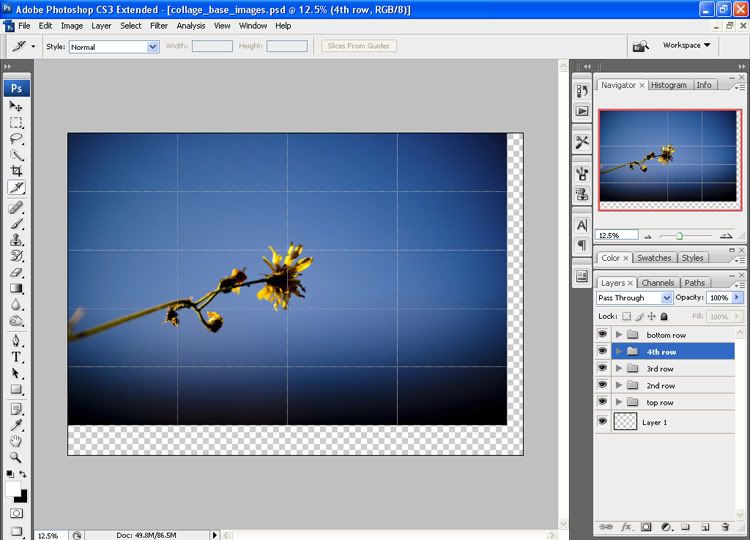
Task: Swap foreground and background colors
Action: 22,474
